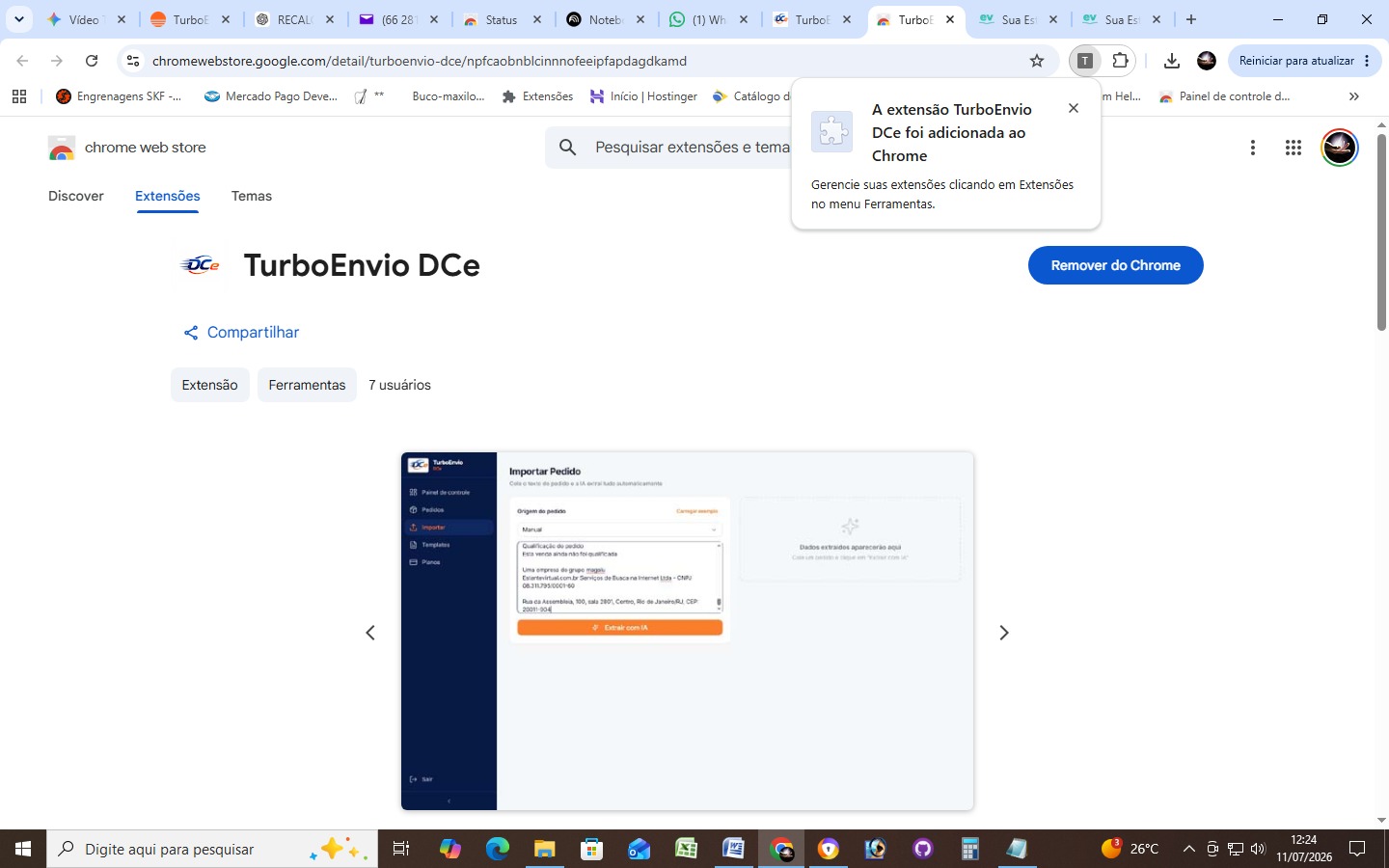1389x868 pixels.
Task: Open the bookmarks bar apps grid icon
Action: [x=19, y=96]
